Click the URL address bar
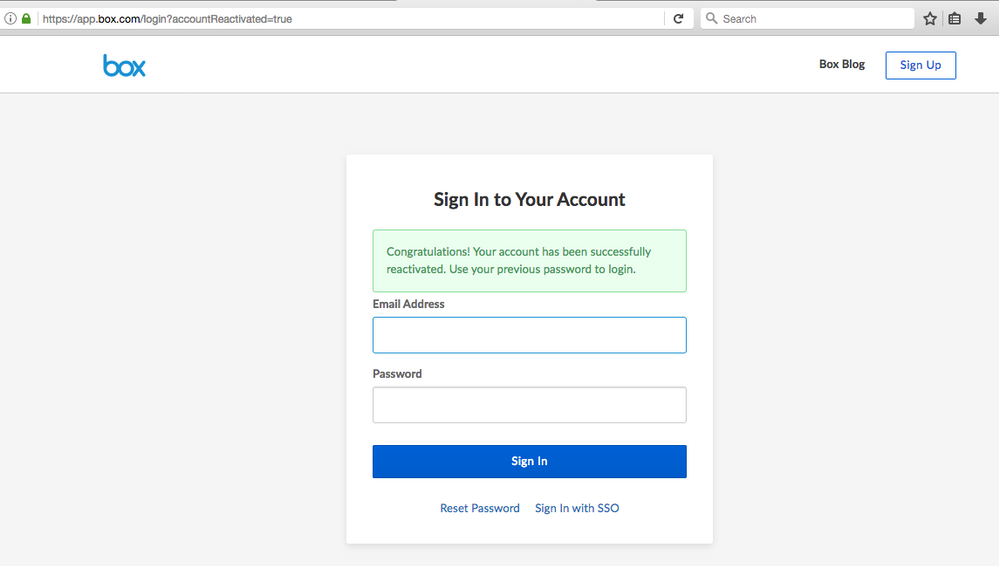Viewport: 999px width, 566px height. (x=350, y=19)
